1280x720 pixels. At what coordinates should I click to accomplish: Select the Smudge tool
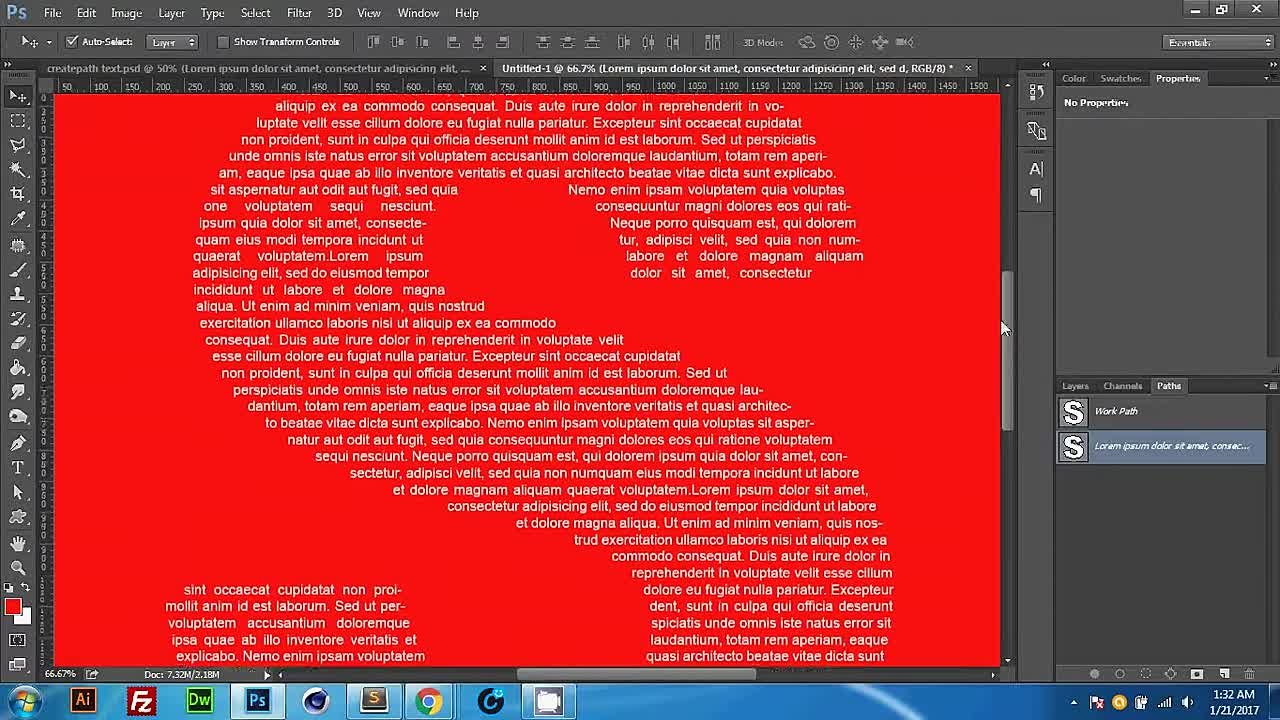click(18, 393)
